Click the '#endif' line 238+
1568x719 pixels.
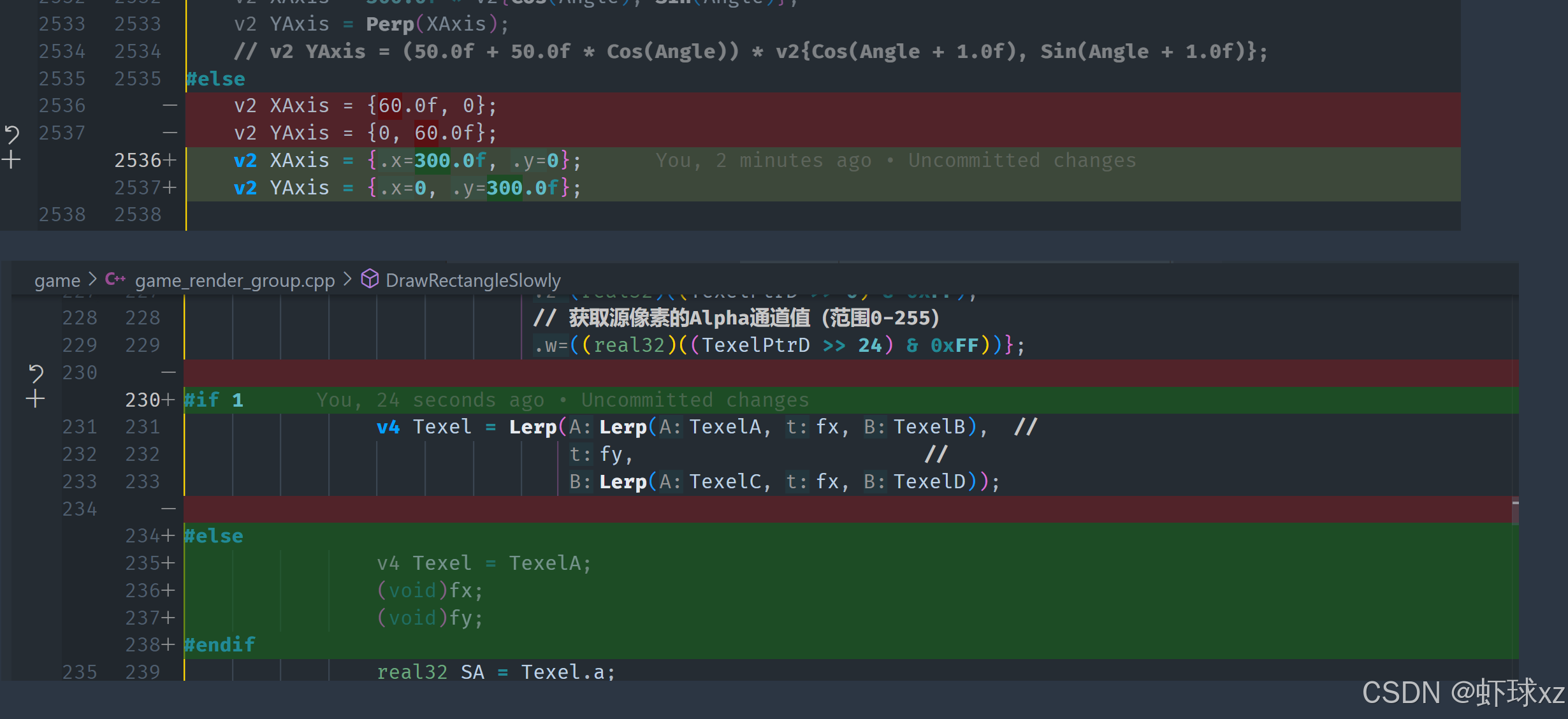tap(220, 645)
